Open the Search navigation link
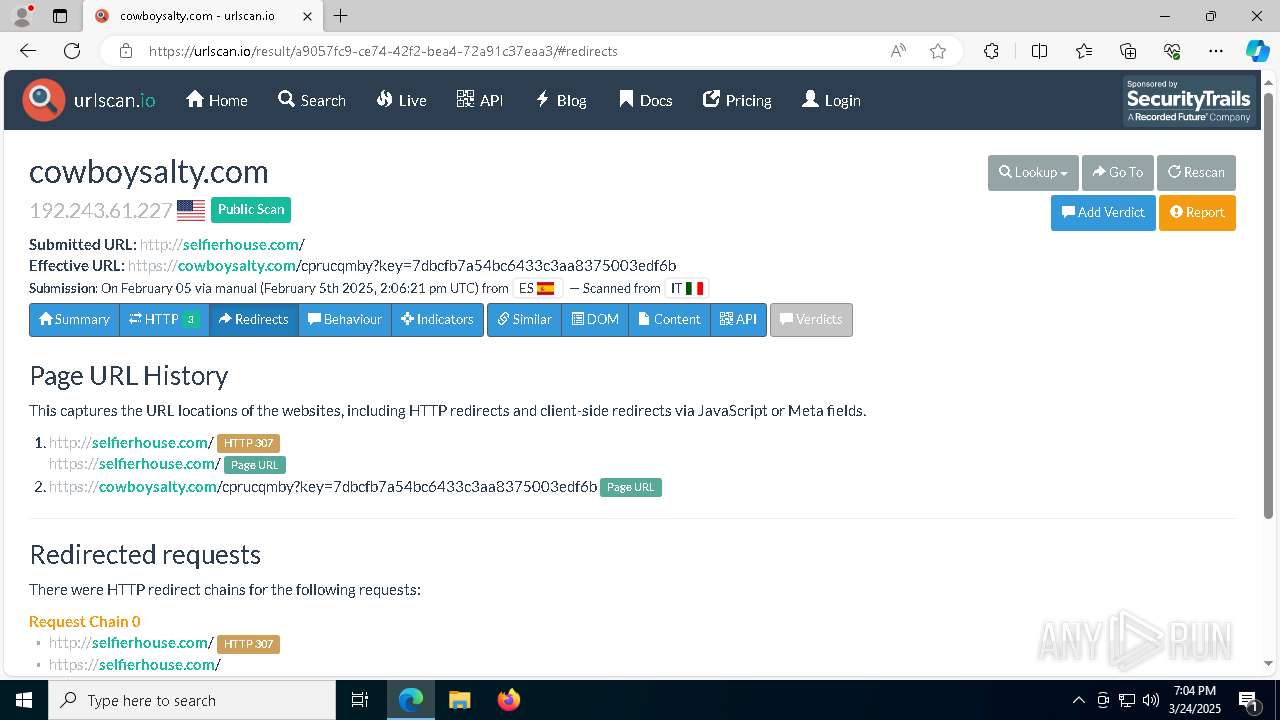The height and width of the screenshot is (720, 1280). 312,100
